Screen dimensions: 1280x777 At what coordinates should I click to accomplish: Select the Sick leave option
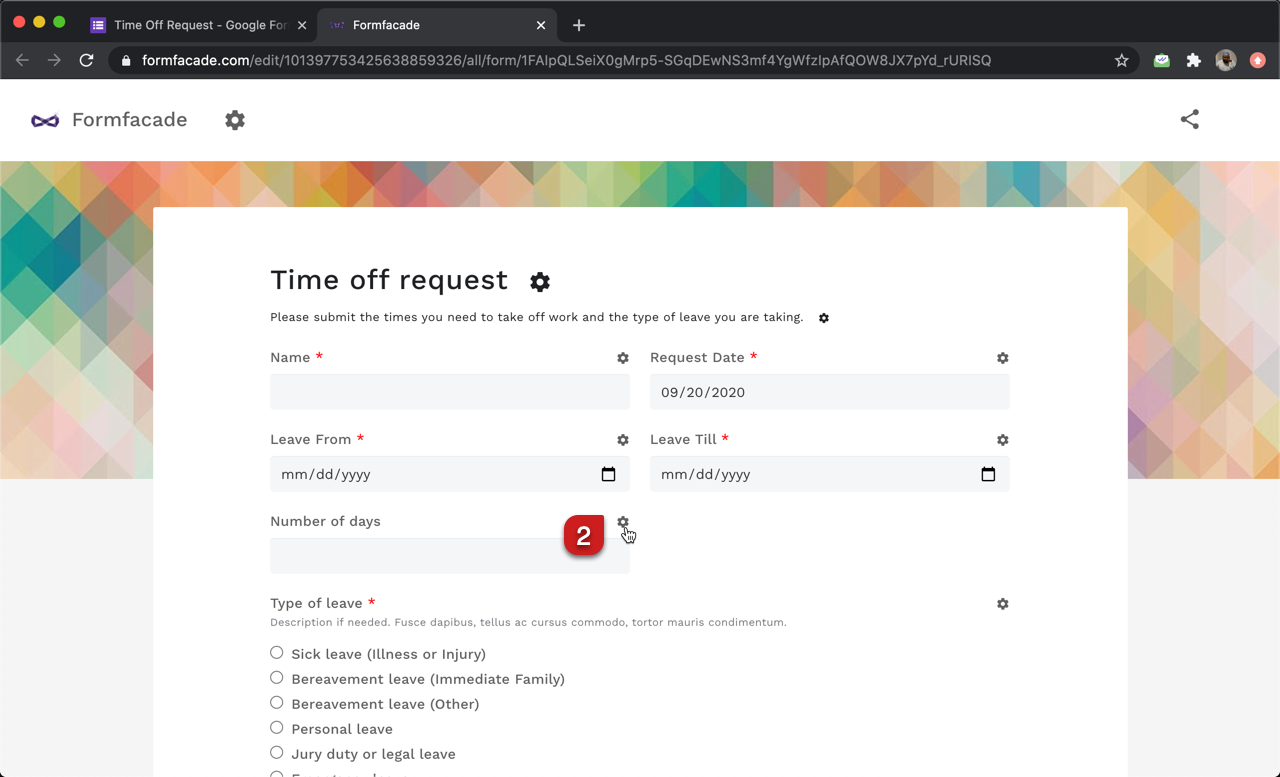tap(276, 652)
